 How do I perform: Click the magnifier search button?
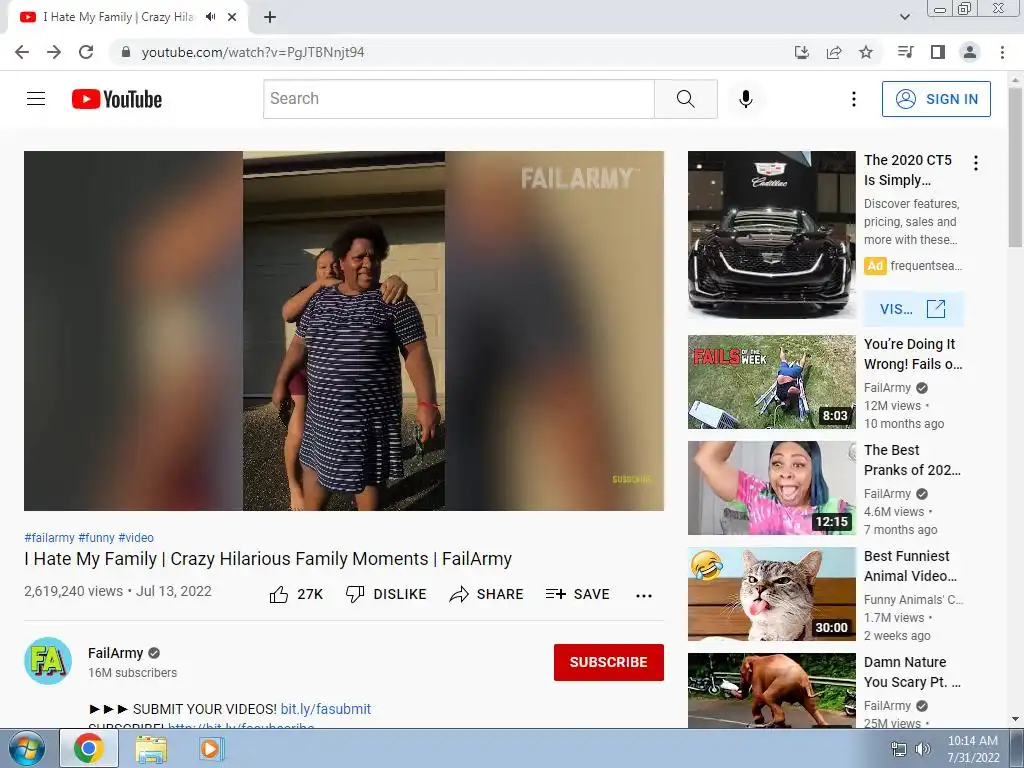(686, 99)
